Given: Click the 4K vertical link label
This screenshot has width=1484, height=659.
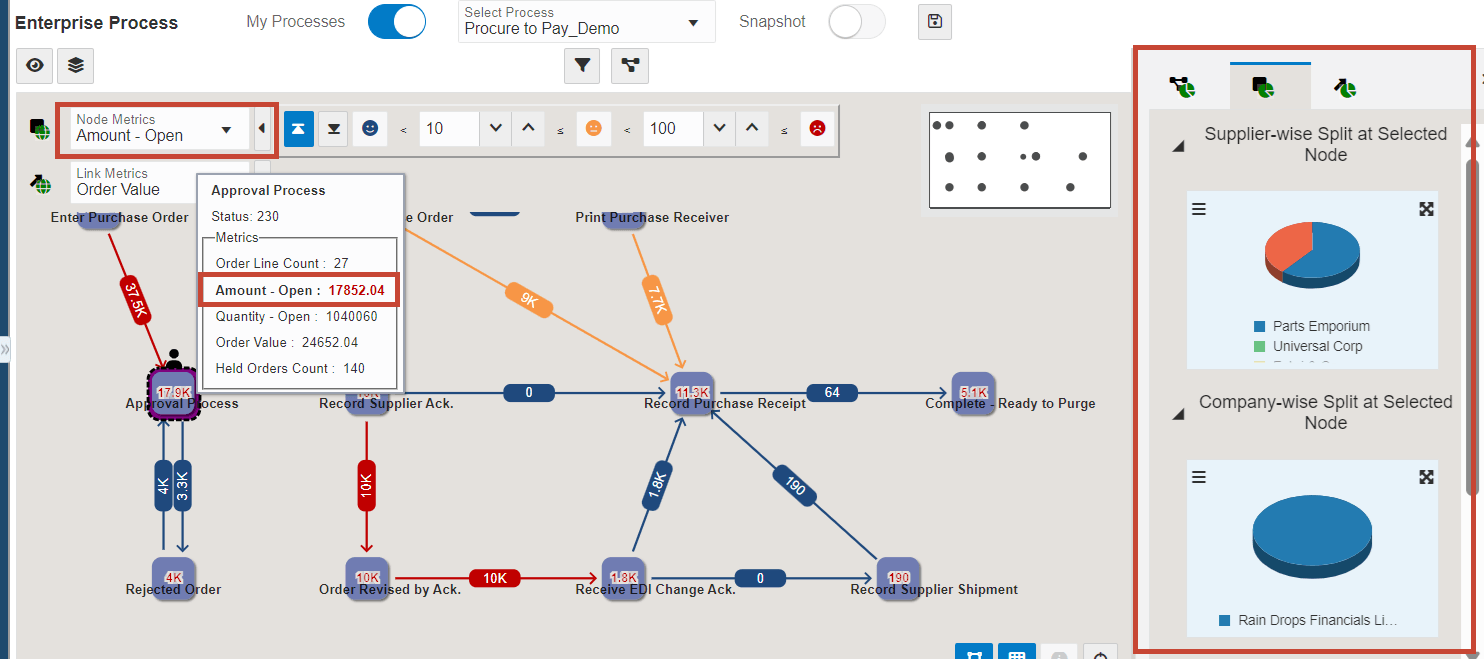Looking at the screenshot, I should [163, 486].
